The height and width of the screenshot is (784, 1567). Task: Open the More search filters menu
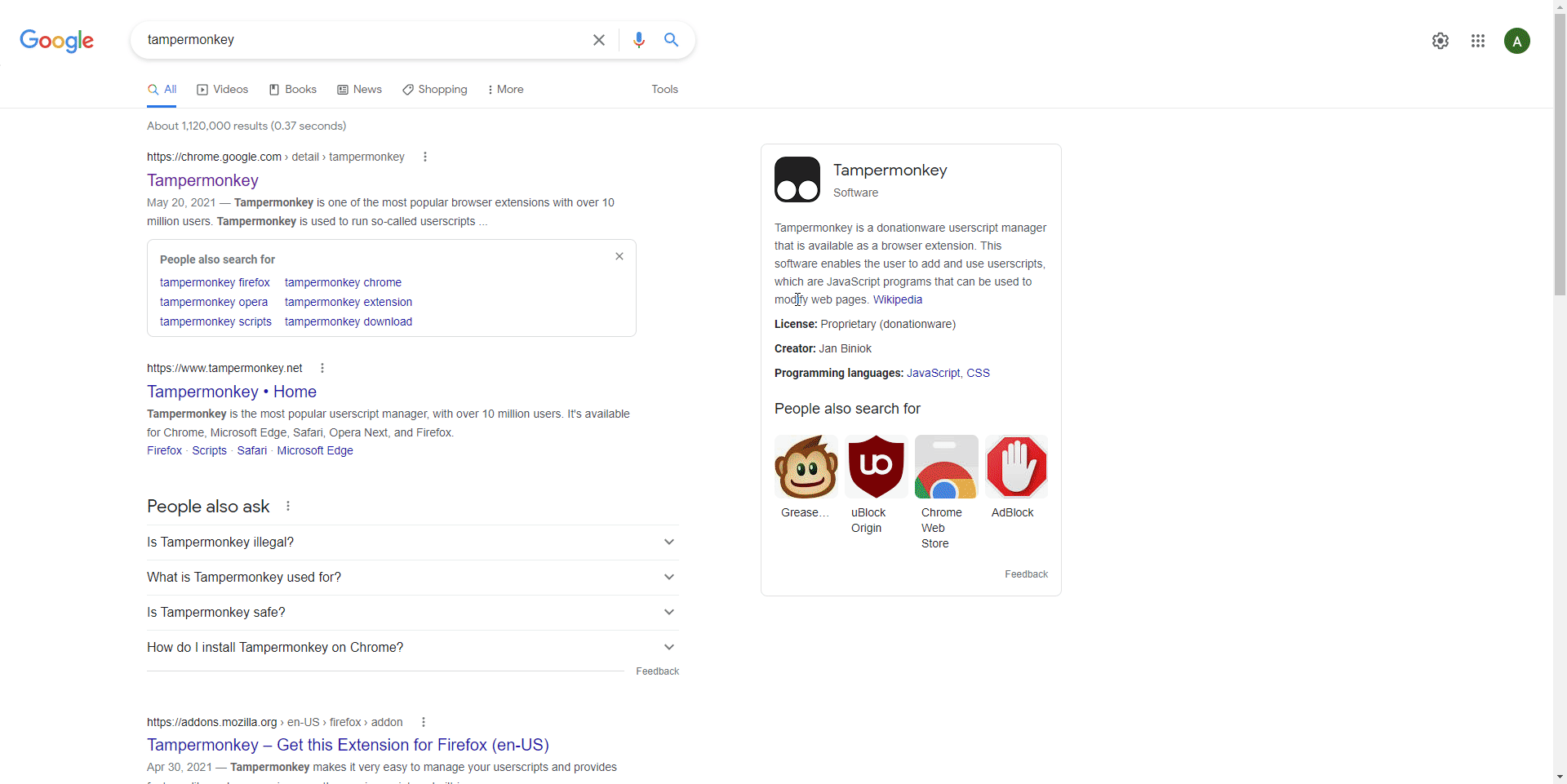505,90
